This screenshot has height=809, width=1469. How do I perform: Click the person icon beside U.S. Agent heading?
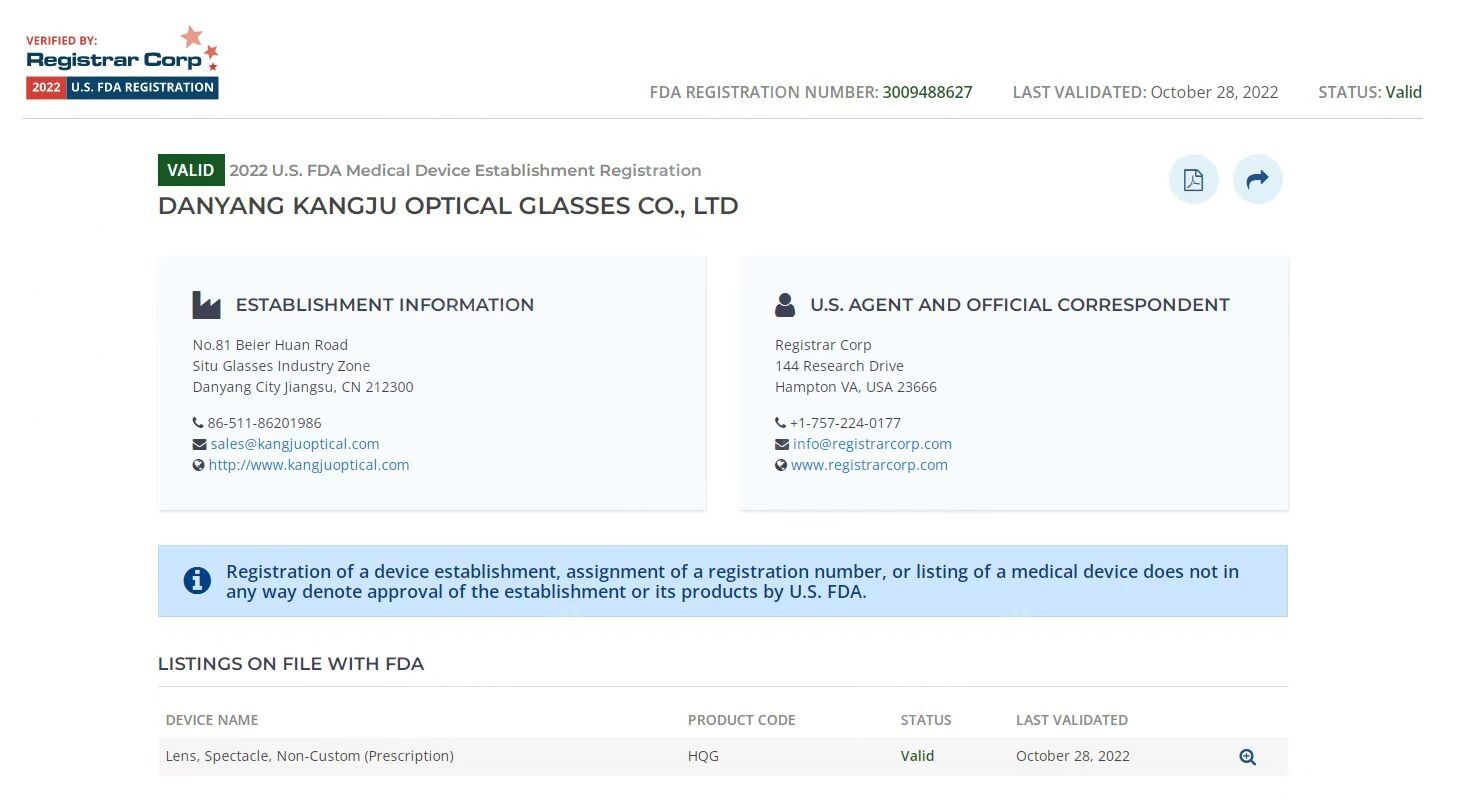(x=785, y=305)
